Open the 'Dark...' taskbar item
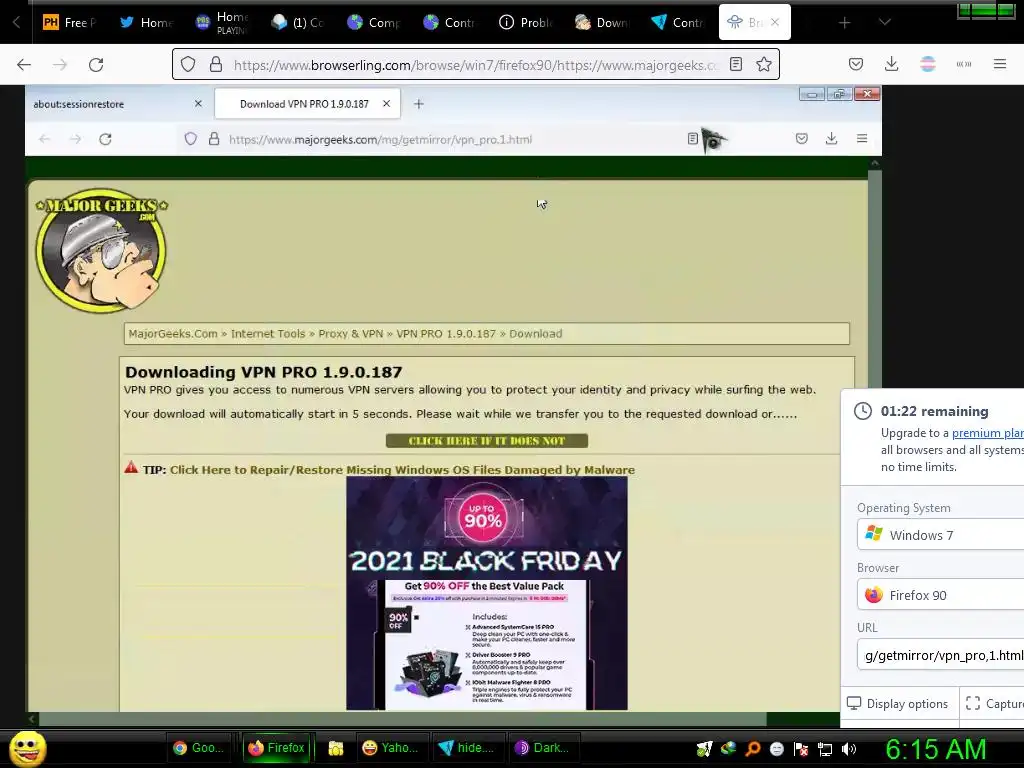Image resolution: width=1024 pixels, height=768 pixels. (x=543, y=748)
